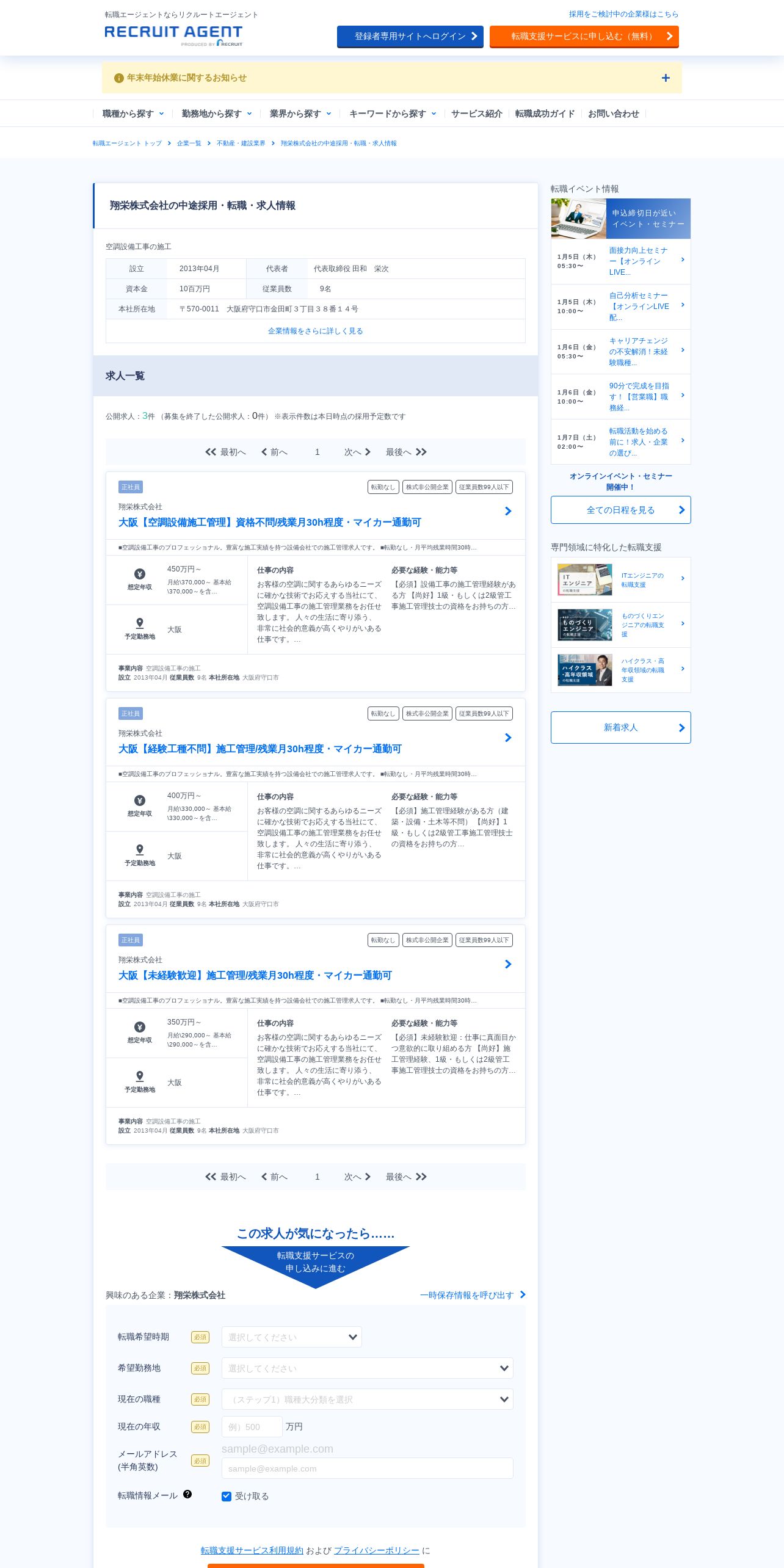The width and height of the screenshot is (784, 1568).
Task: Open job 大阪【経験工種不問】施工管理 title
Action: click(260, 749)
